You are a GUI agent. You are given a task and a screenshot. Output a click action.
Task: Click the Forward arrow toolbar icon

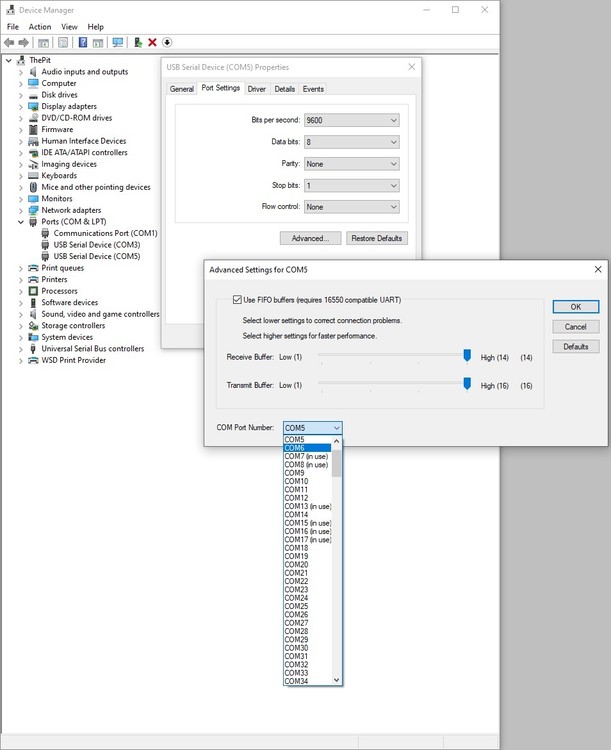[x=23, y=43]
